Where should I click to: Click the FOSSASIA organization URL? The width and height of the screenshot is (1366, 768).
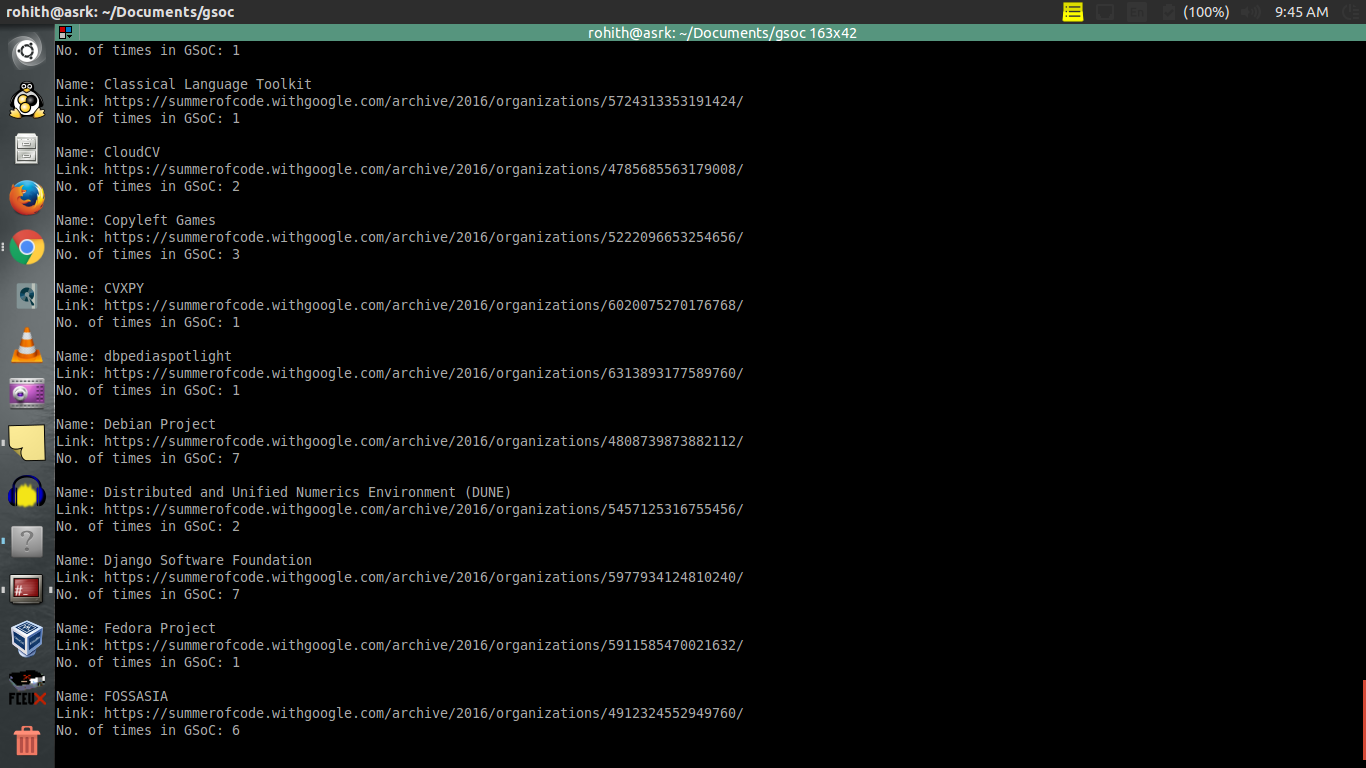424,713
